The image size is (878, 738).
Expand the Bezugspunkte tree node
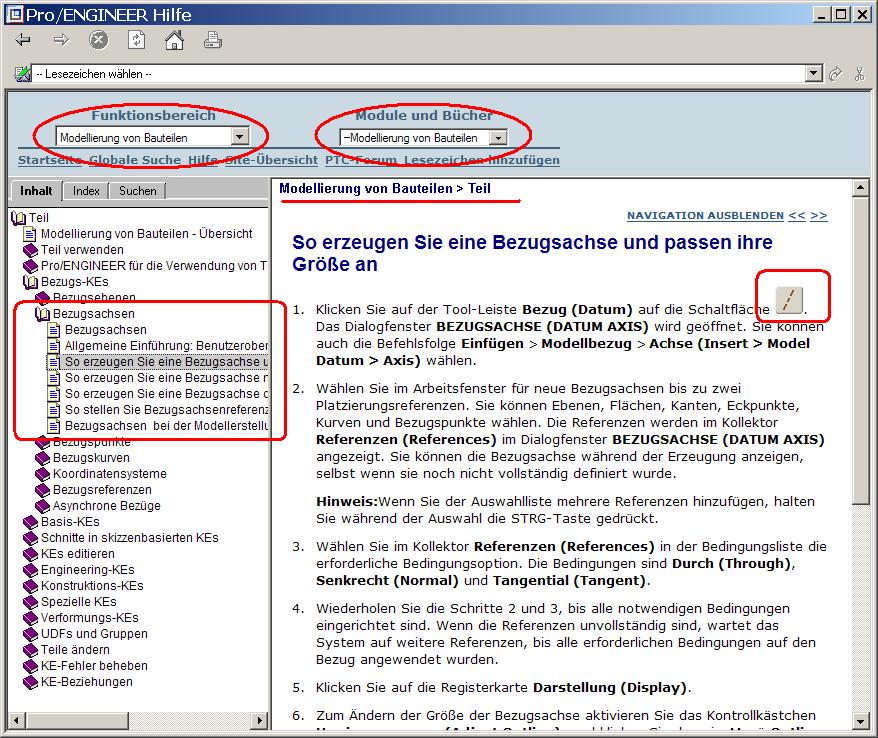point(43,442)
